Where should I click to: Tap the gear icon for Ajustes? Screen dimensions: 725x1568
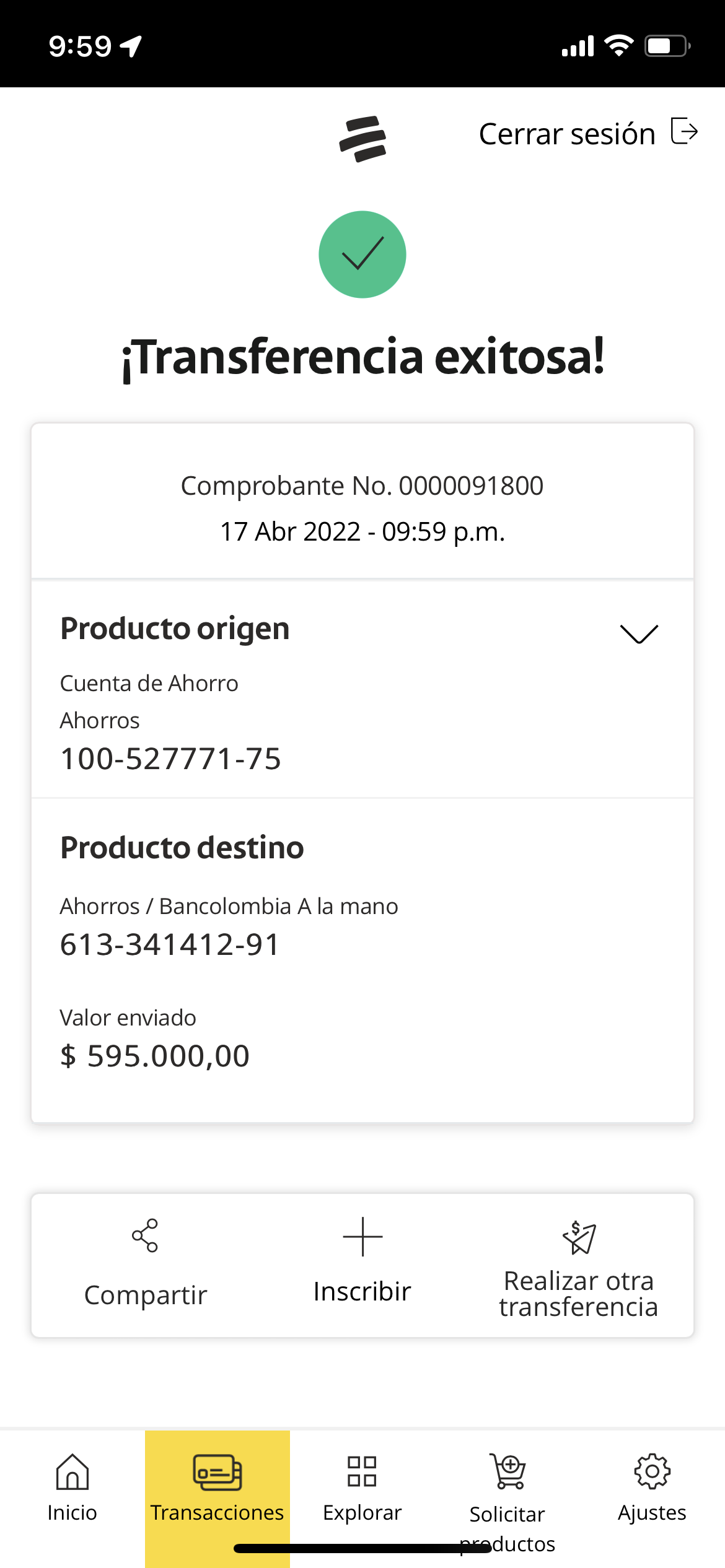click(x=652, y=1471)
